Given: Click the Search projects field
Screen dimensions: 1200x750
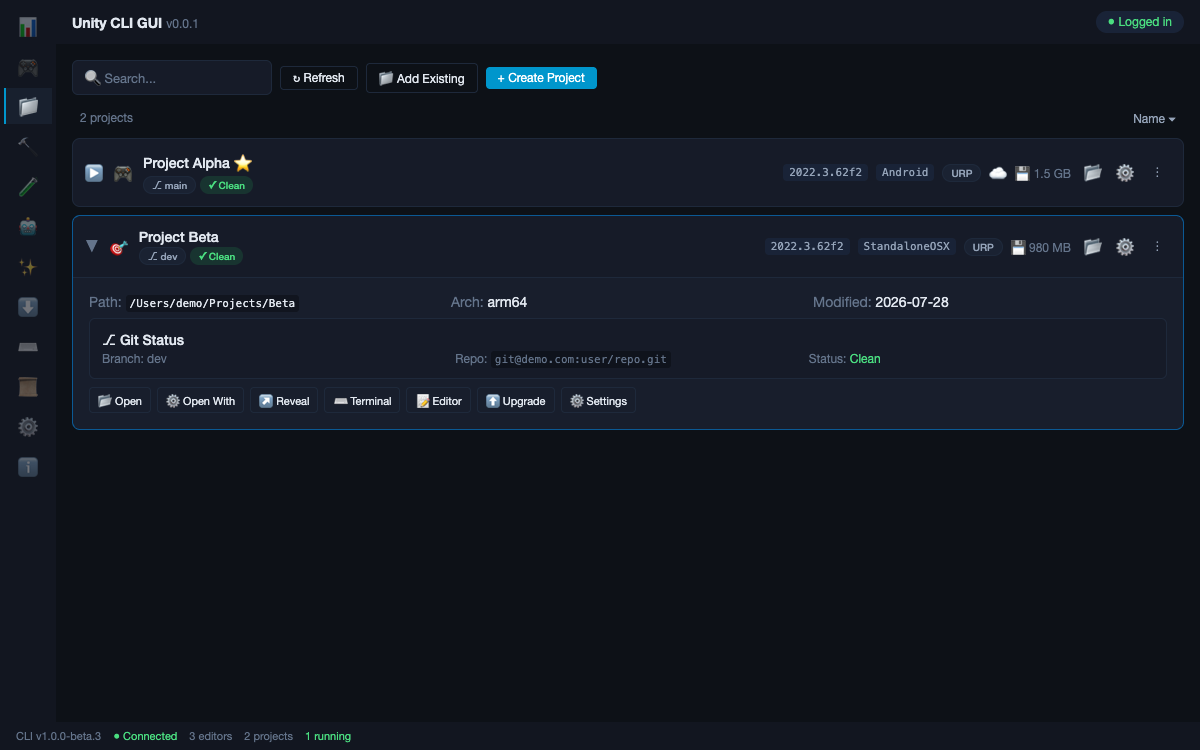Looking at the screenshot, I should 172,78.
